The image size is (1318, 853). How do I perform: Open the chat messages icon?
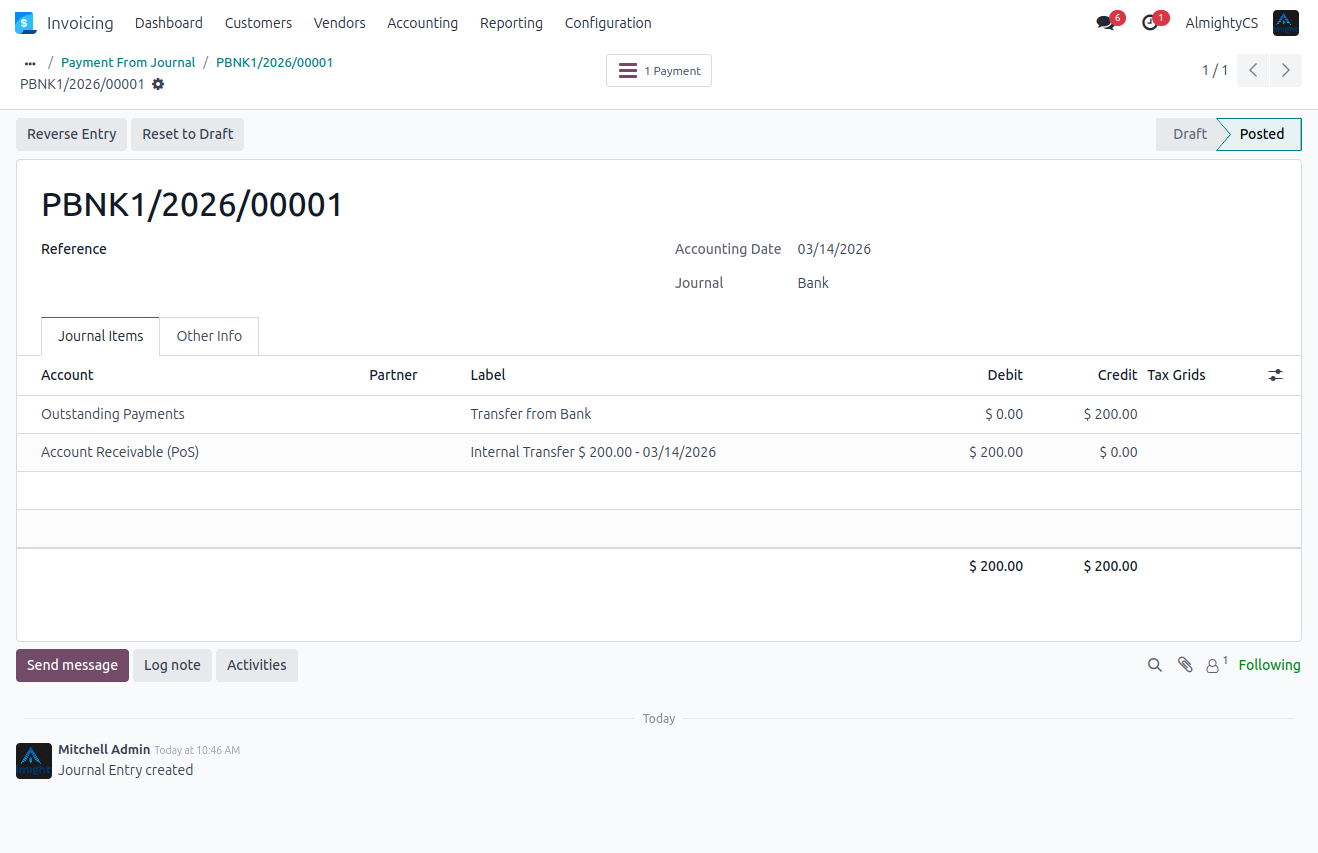pos(1105,23)
